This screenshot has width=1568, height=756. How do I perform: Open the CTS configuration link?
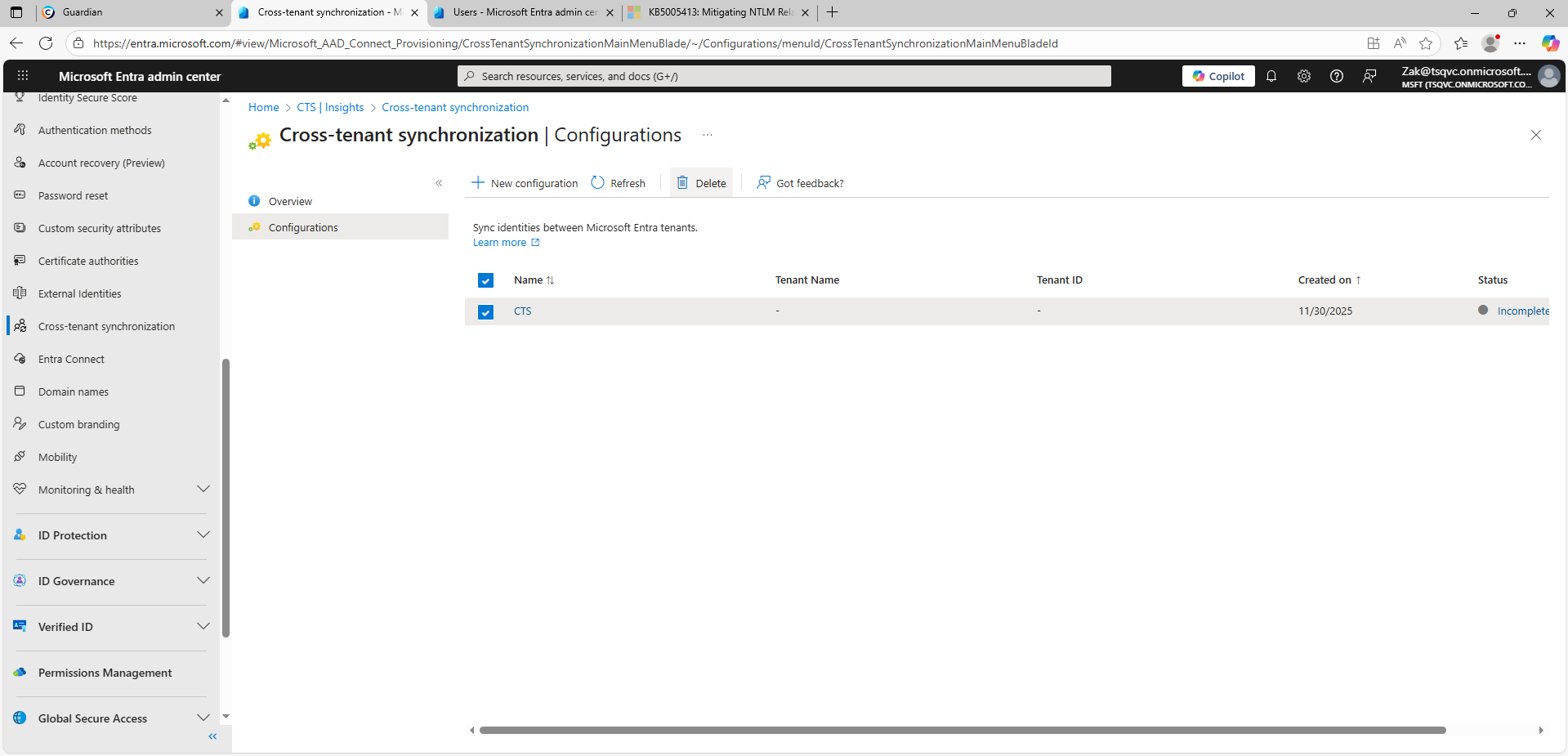point(522,311)
